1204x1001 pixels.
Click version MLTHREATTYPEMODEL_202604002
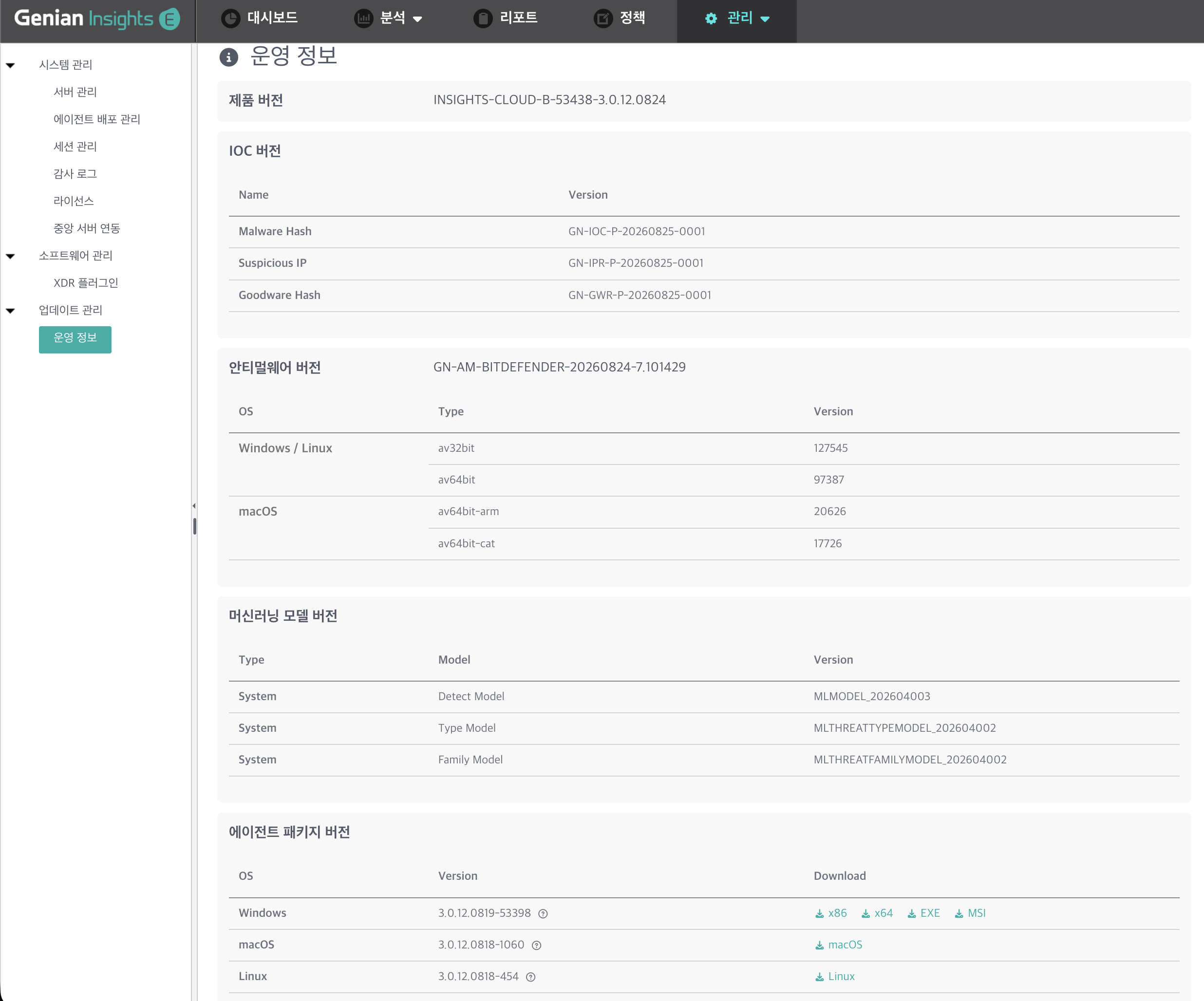point(905,728)
